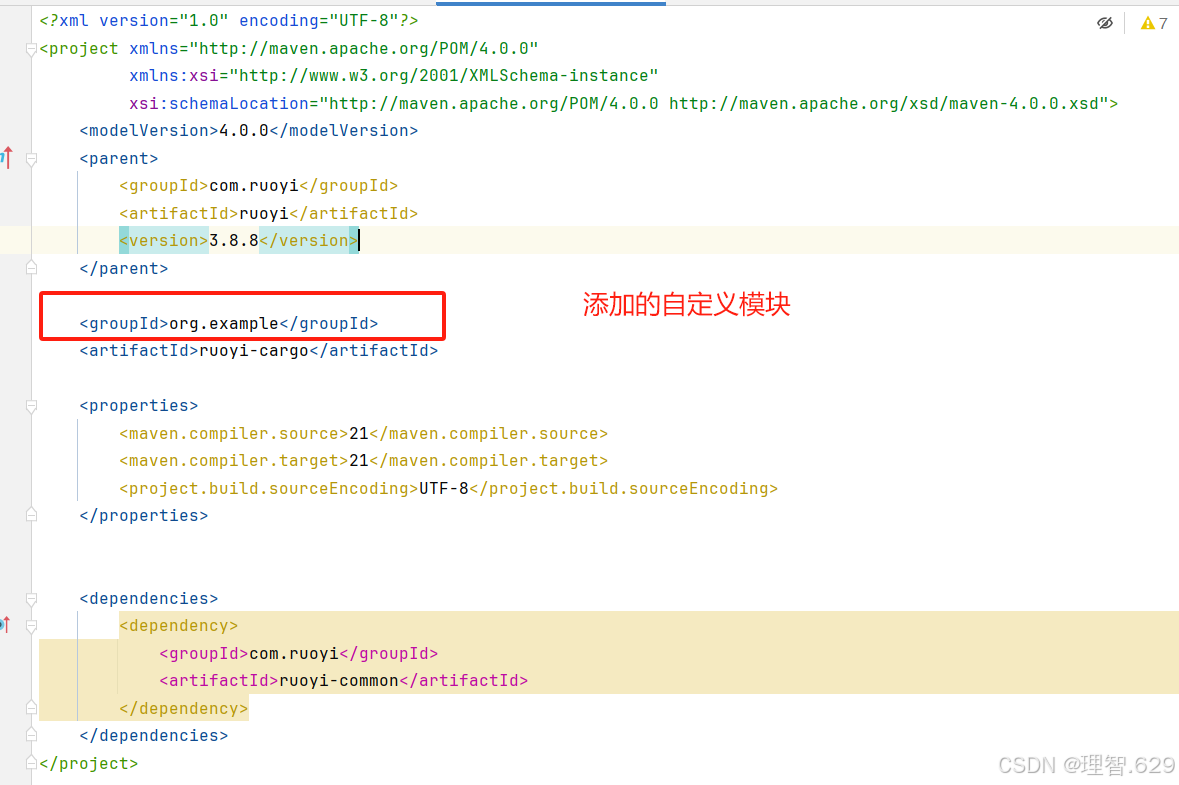Collapse the properties block in the gutter
This screenshot has height=785, width=1179.
[30, 405]
